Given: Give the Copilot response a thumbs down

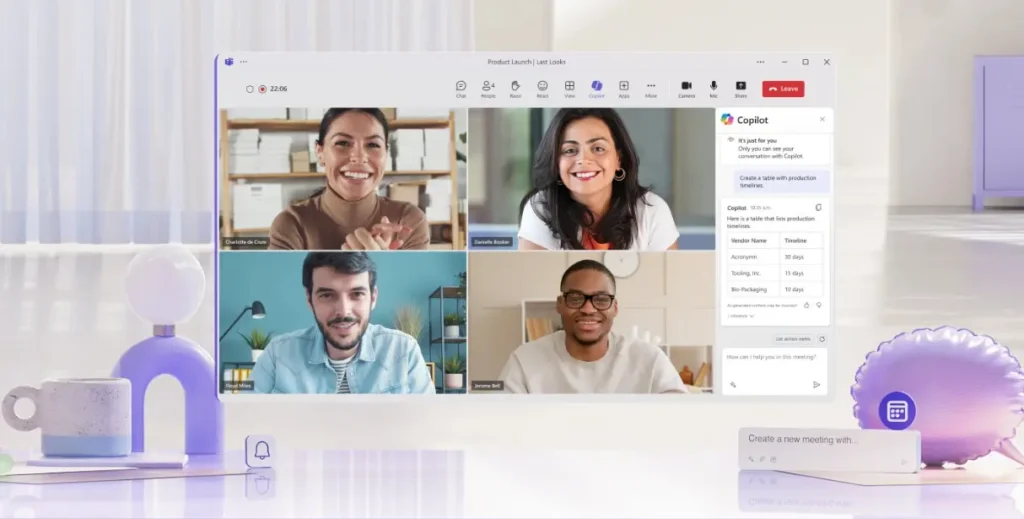Looking at the screenshot, I should (818, 305).
